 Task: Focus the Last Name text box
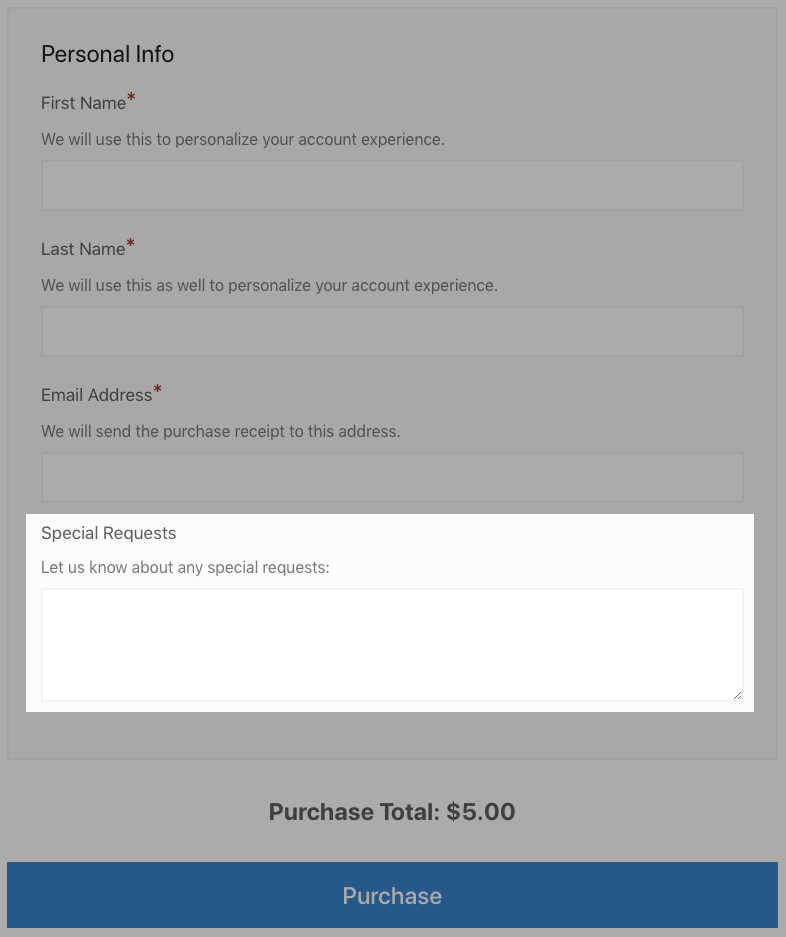click(392, 332)
